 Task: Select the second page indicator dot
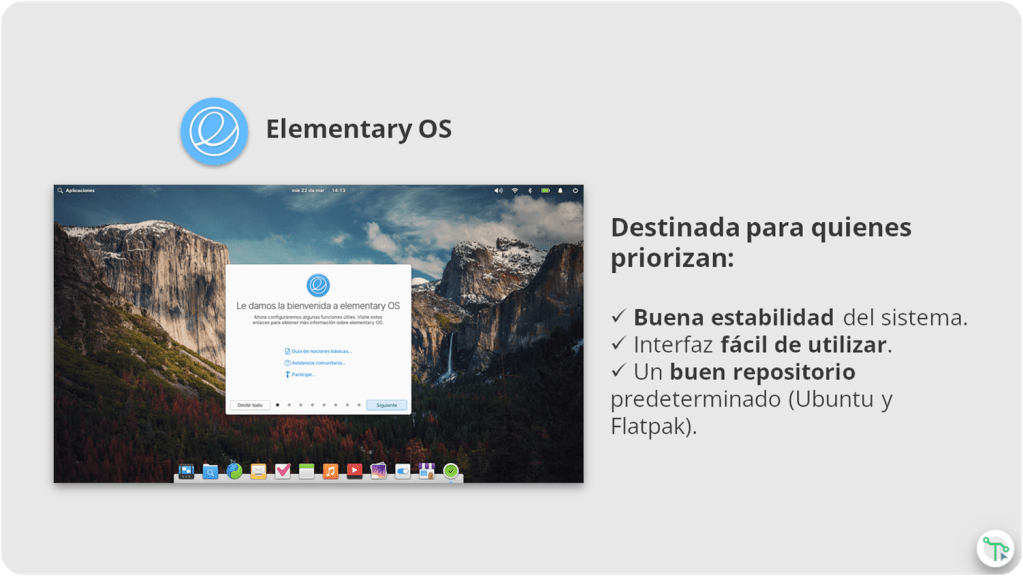pyautogui.click(x=289, y=405)
